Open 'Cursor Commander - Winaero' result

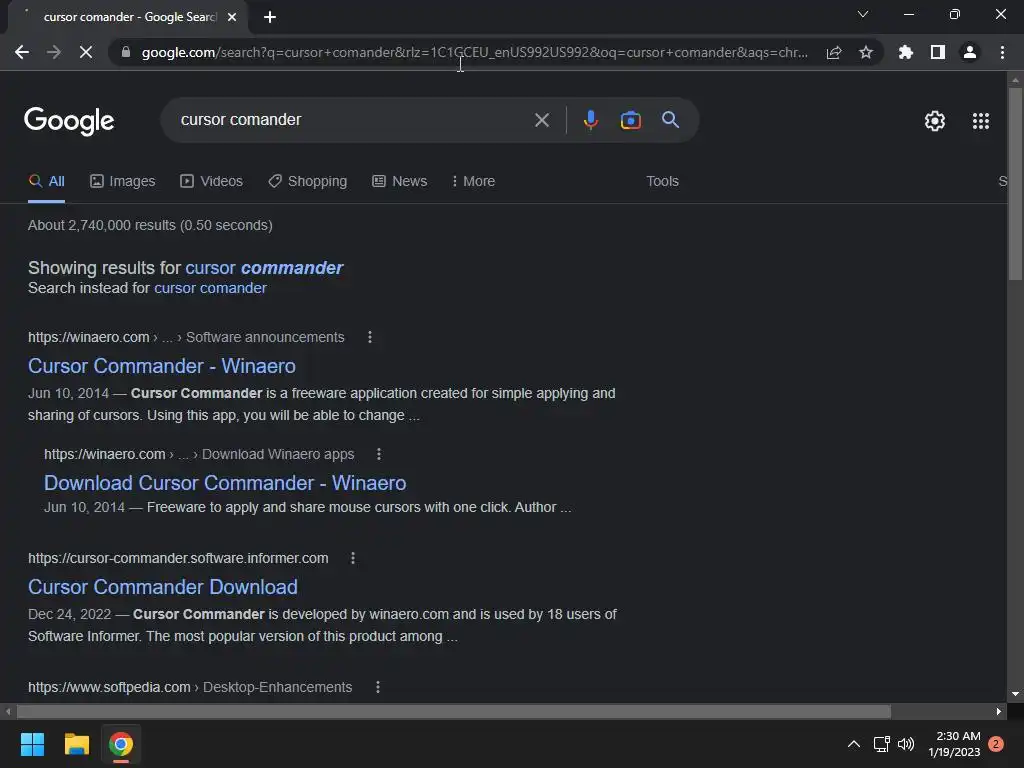point(162,366)
